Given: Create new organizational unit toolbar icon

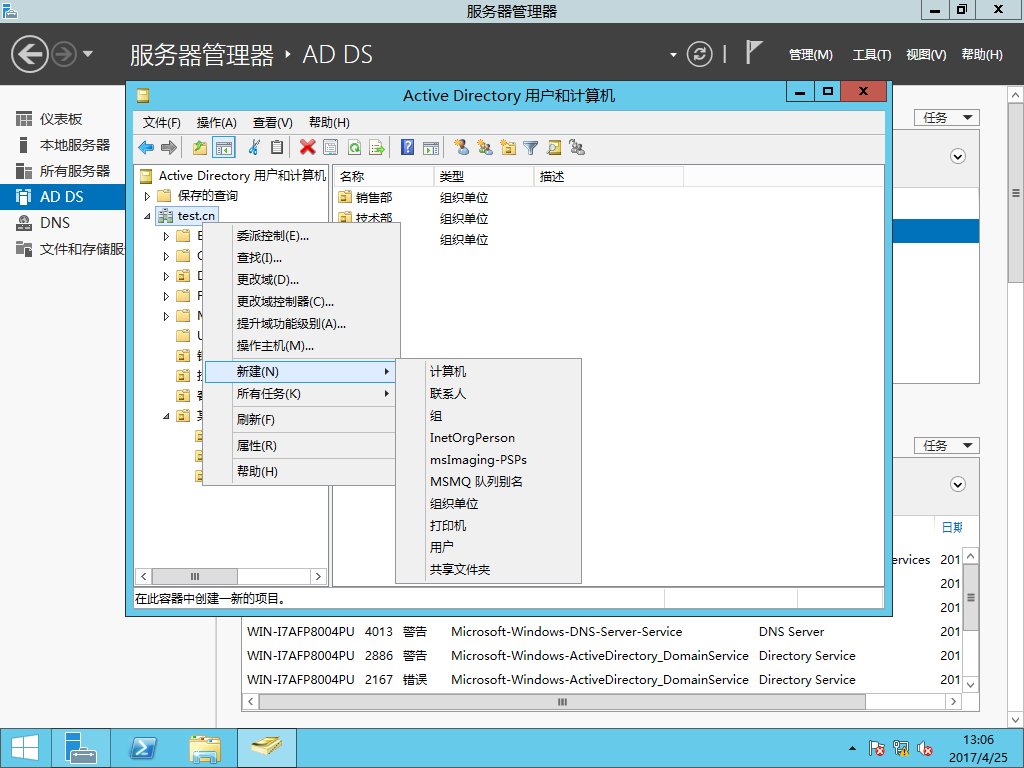Looking at the screenshot, I should 508,148.
